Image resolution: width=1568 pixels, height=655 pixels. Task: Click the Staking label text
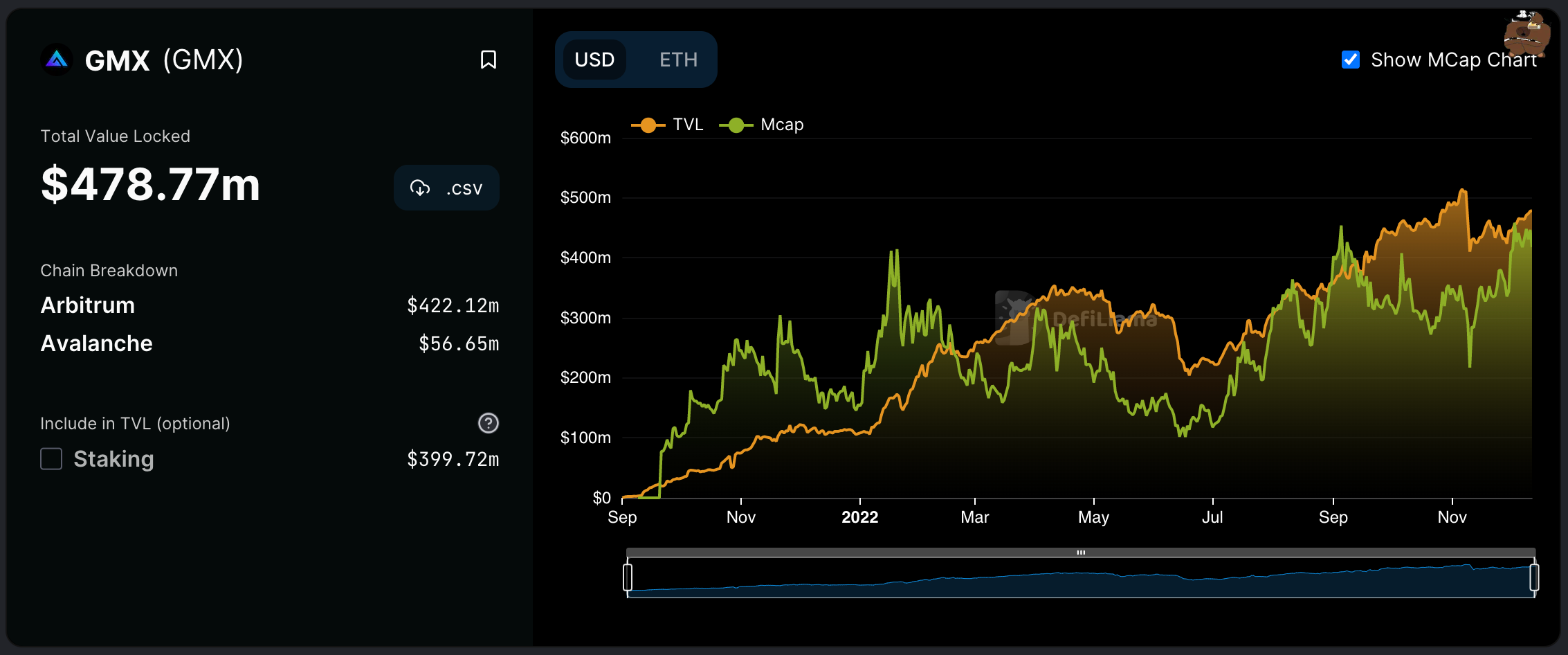(x=113, y=459)
